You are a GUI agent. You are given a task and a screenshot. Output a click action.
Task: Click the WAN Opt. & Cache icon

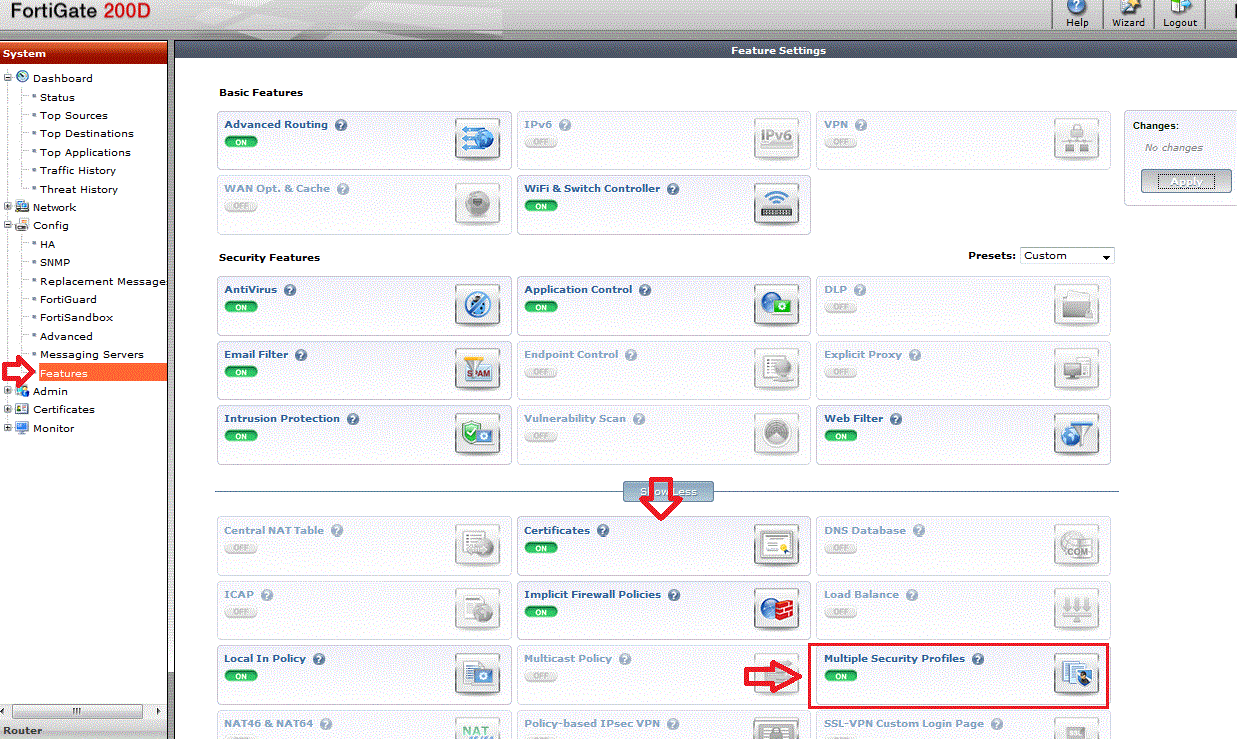(477, 204)
